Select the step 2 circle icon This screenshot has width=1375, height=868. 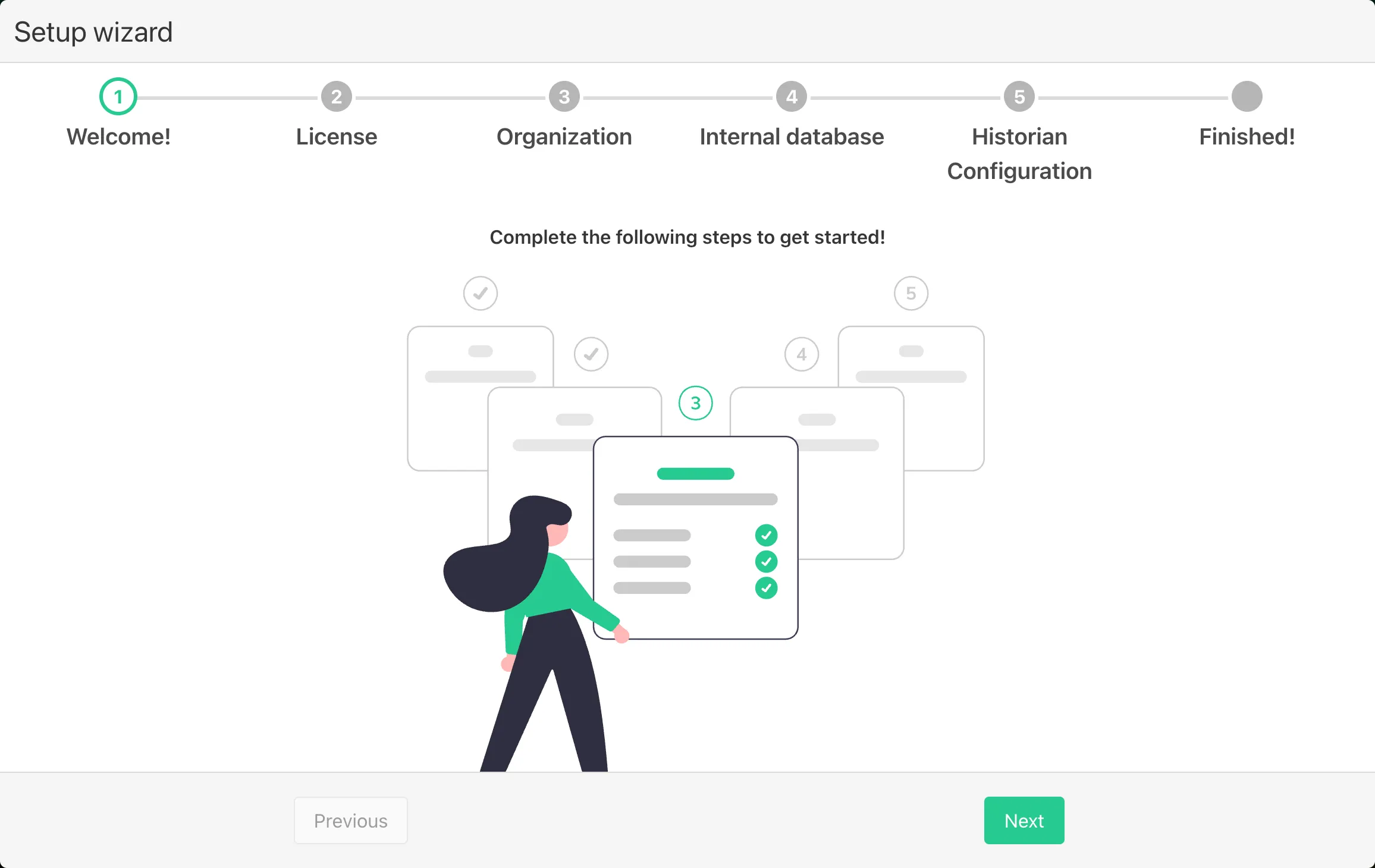click(x=337, y=96)
